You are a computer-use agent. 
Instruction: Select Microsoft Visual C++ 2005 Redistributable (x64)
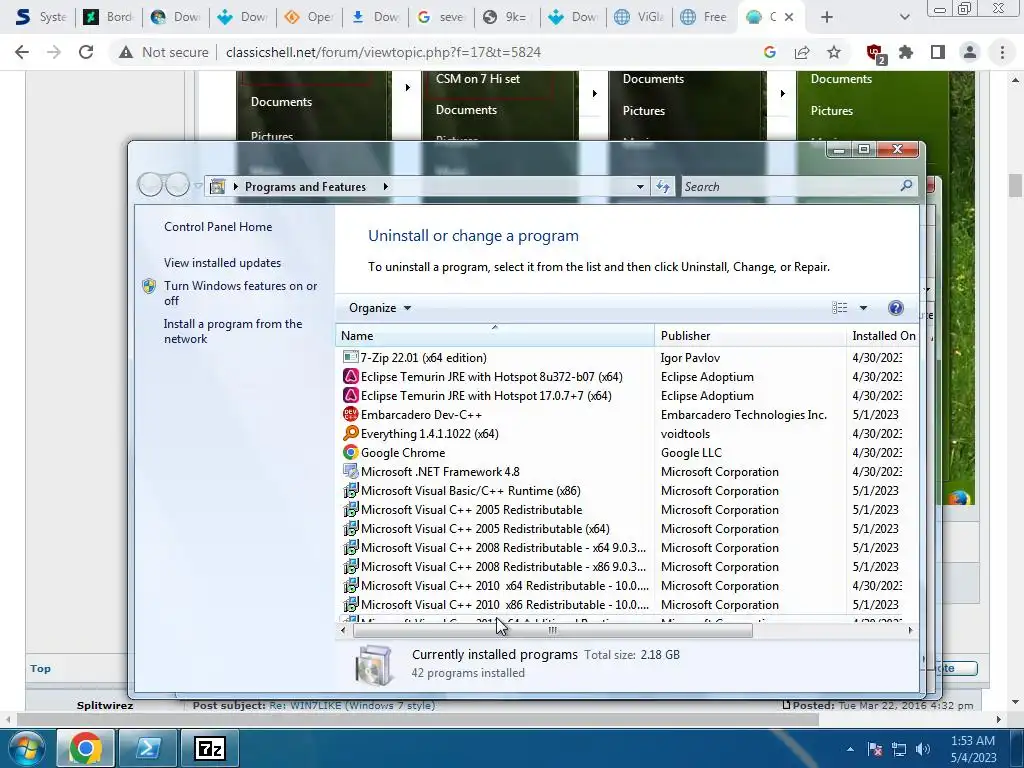pyautogui.click(x=628, y=528)
